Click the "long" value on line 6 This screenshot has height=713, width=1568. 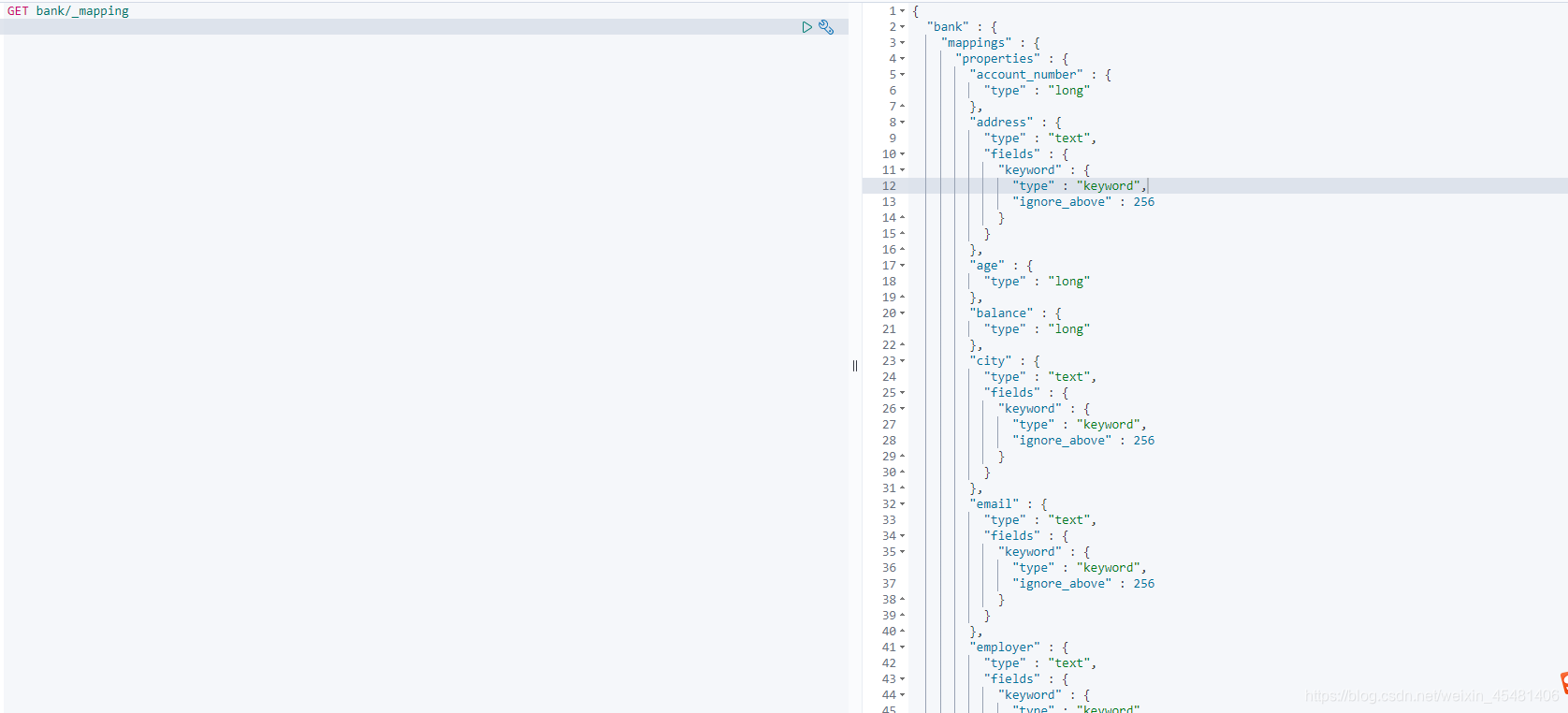1069,91
